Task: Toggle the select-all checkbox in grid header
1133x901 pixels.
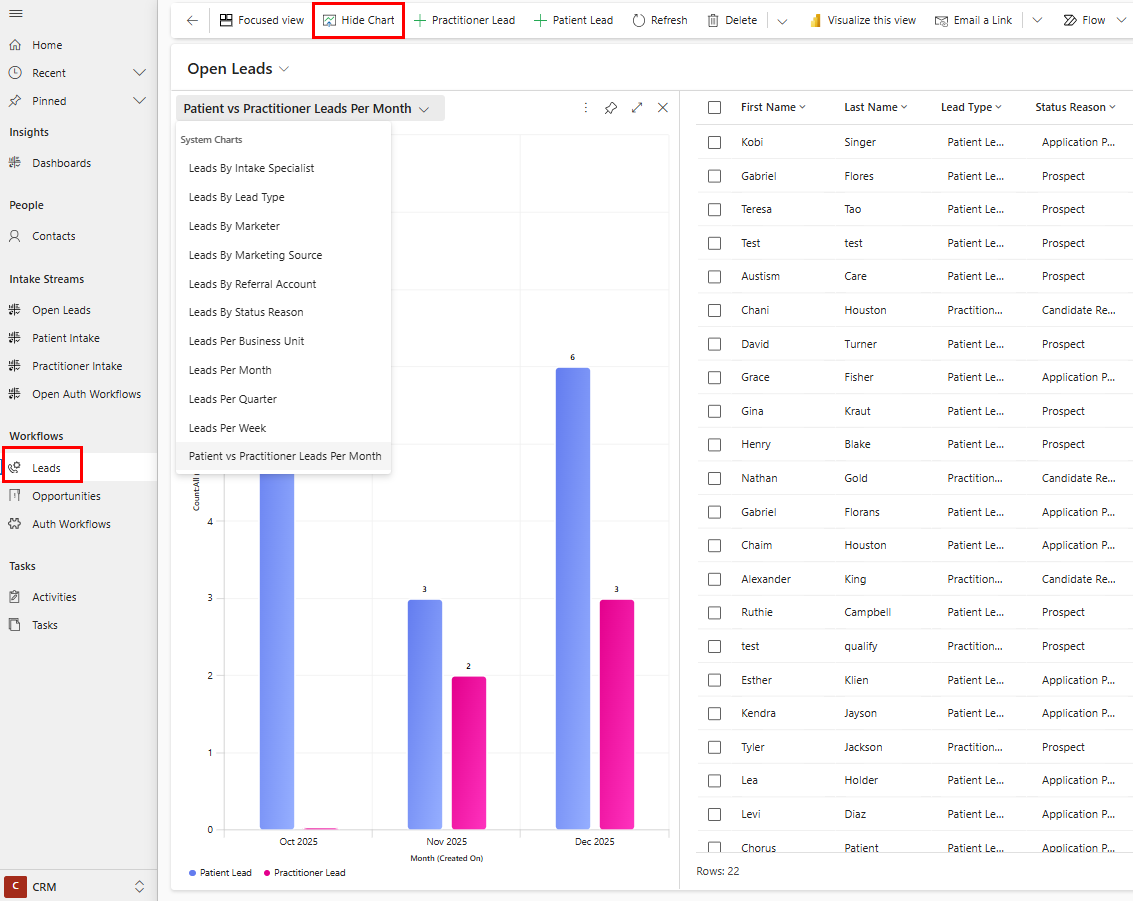Action: point(714,107)
